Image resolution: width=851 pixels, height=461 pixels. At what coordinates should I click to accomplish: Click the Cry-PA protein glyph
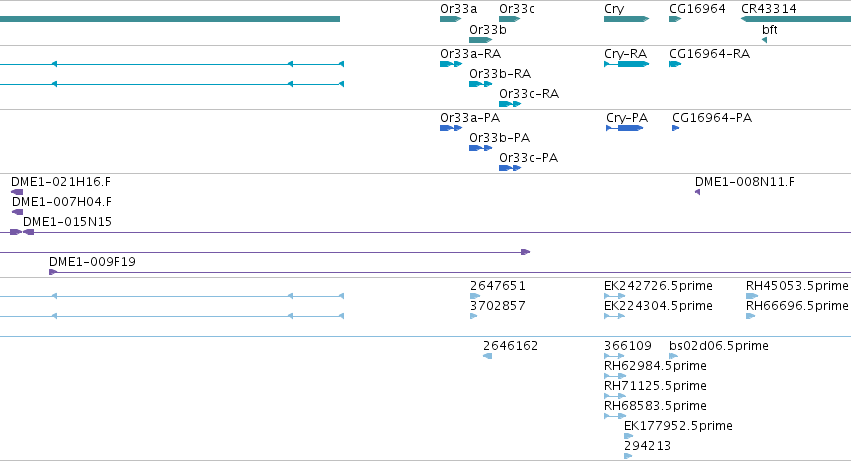(625, 129)
